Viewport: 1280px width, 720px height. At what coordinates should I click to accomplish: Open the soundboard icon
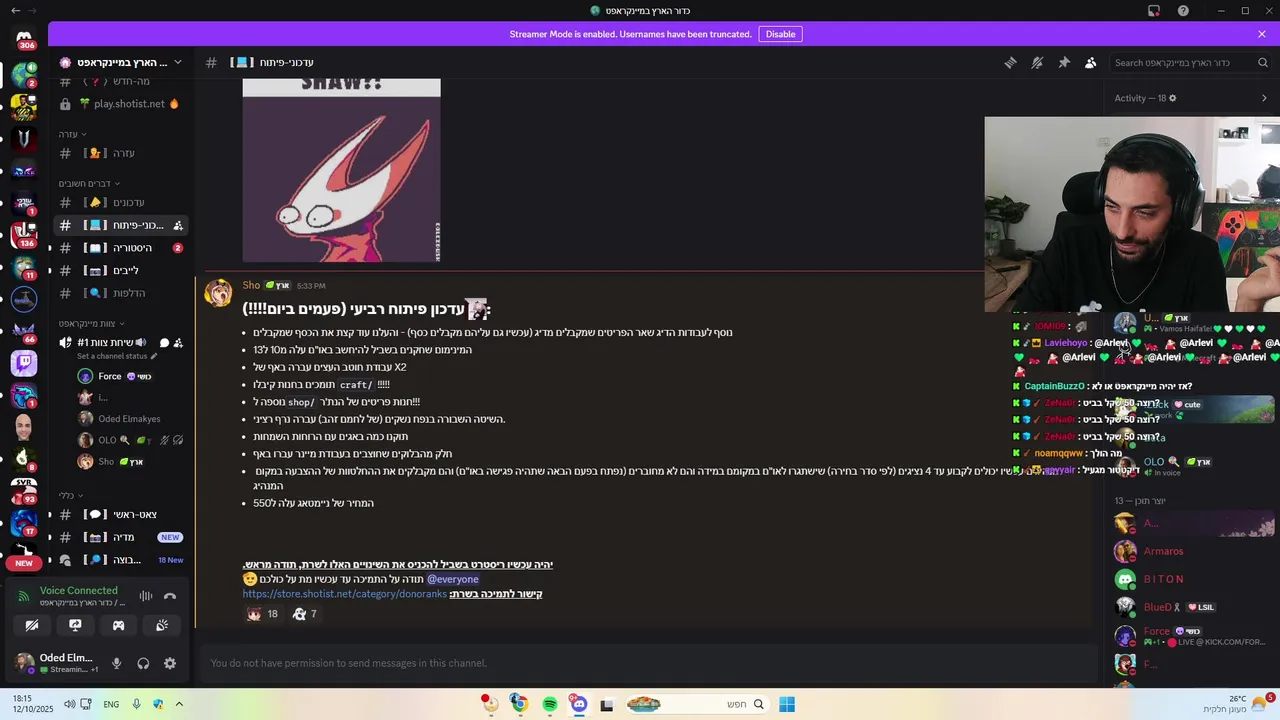click(162, 625)
